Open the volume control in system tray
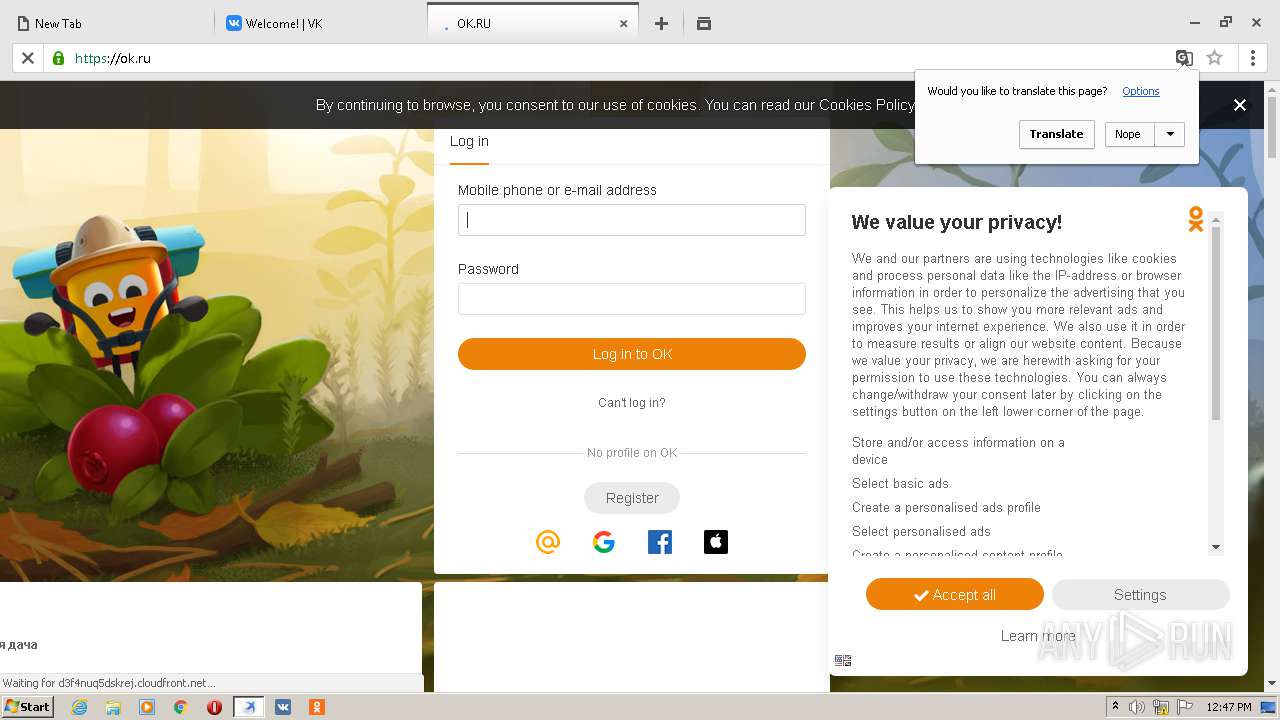 pos(1137,707)
